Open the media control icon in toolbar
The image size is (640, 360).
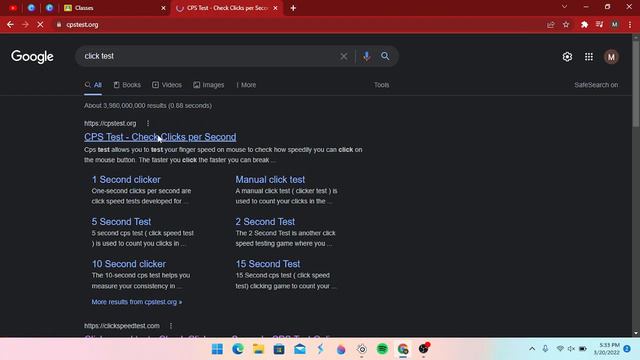click(599, 24)
